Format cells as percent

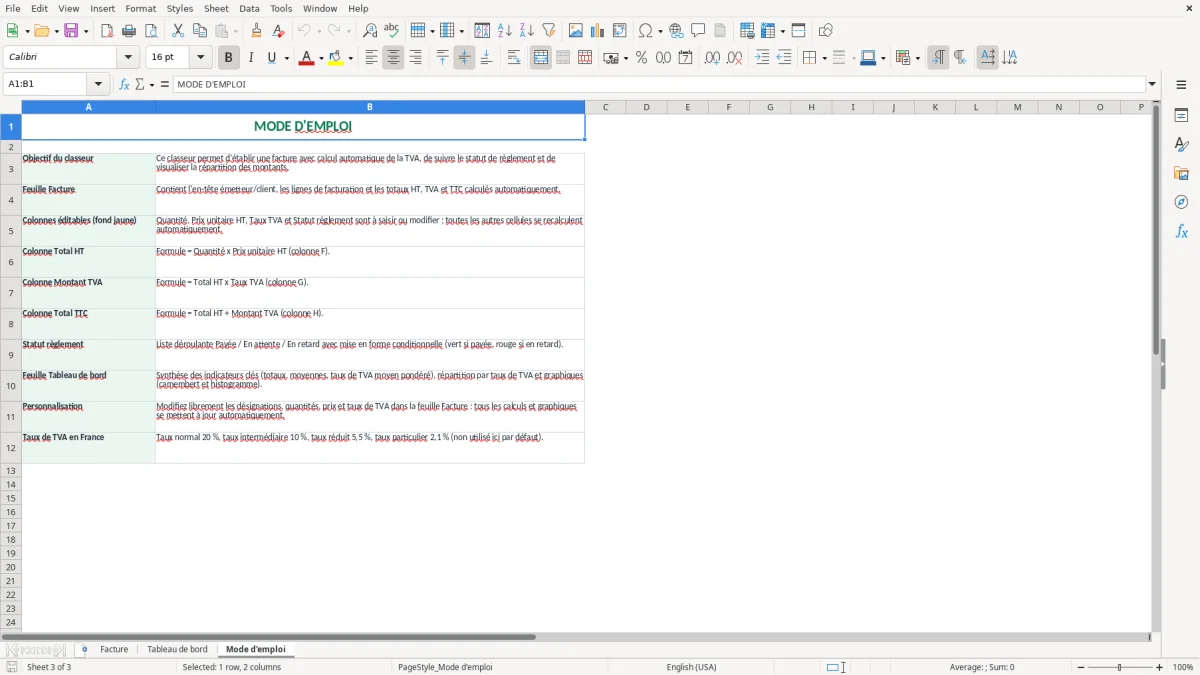pyautogui.click(x=641, y=58)
